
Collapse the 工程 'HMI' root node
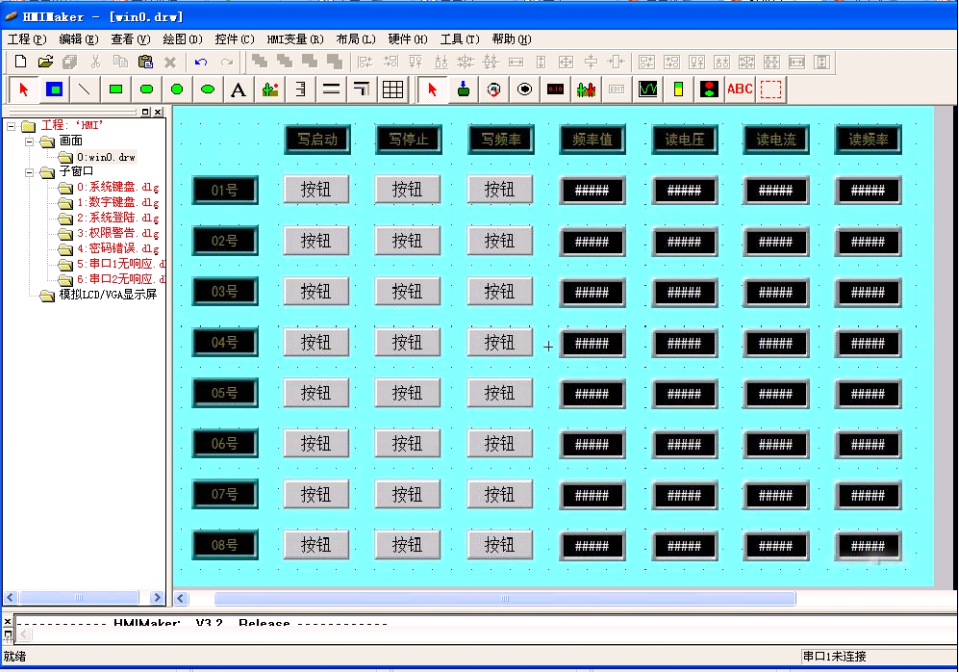point(11,126)
